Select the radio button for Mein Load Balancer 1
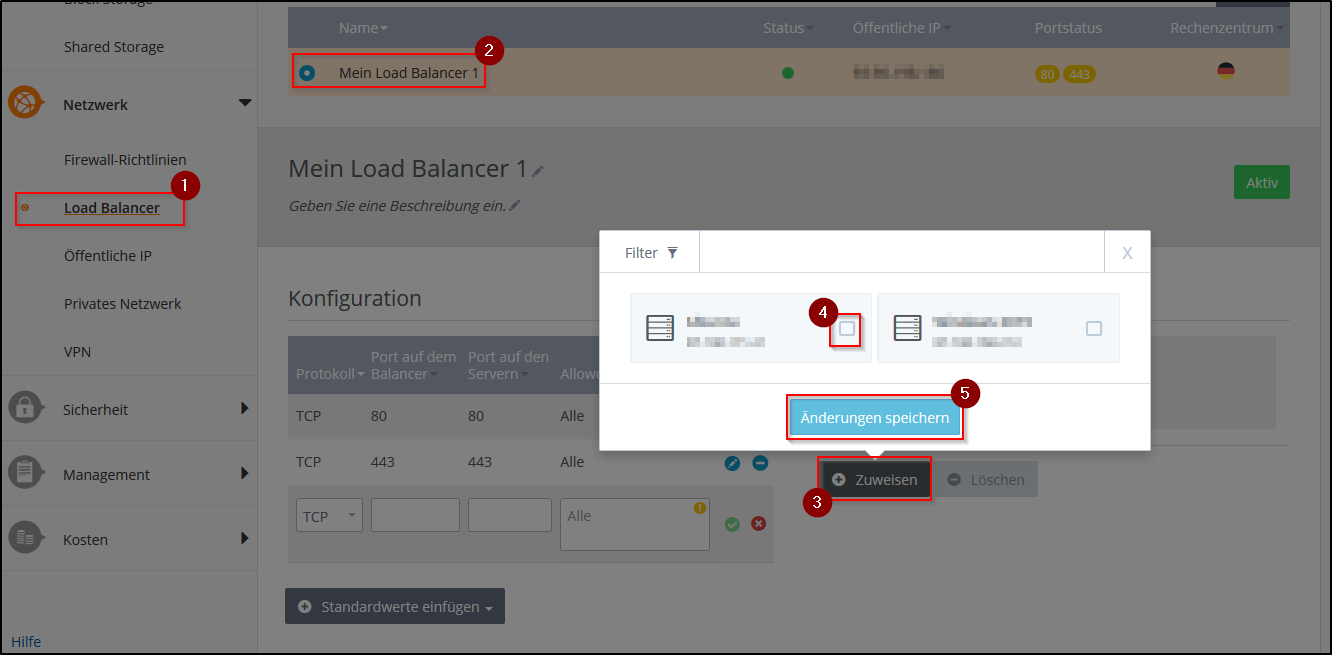Image resolution: width=1332 pixels, height=655 pixels. [x=307, y=73]
